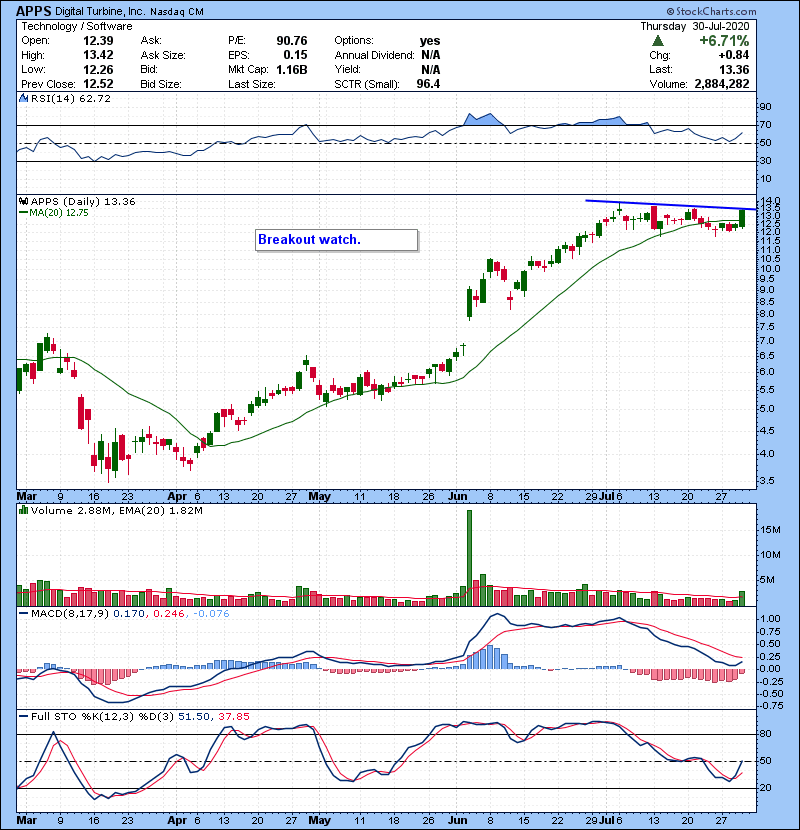
Task: Click the 'May' label on price chart axis
Action: tap(319, 497)
